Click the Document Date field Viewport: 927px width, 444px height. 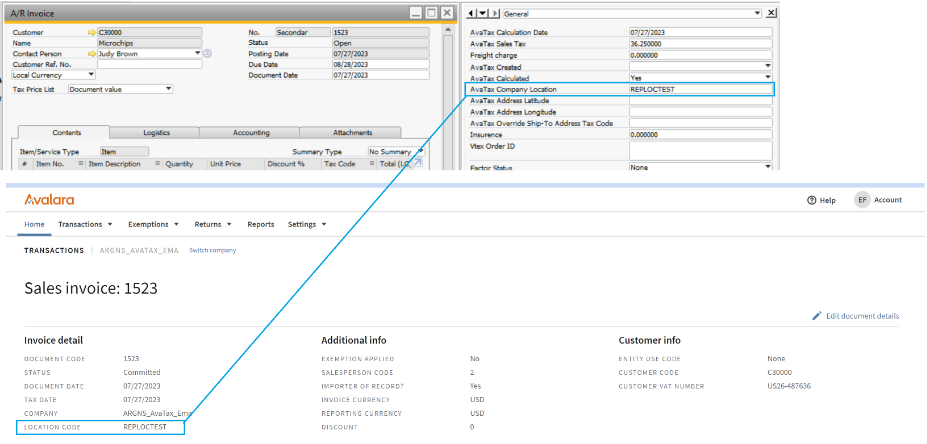coord(381,75)
